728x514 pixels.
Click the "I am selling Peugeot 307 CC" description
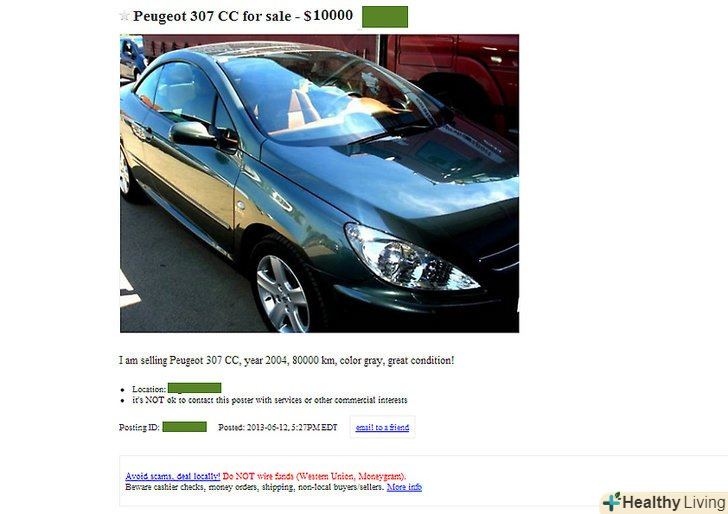286,360
